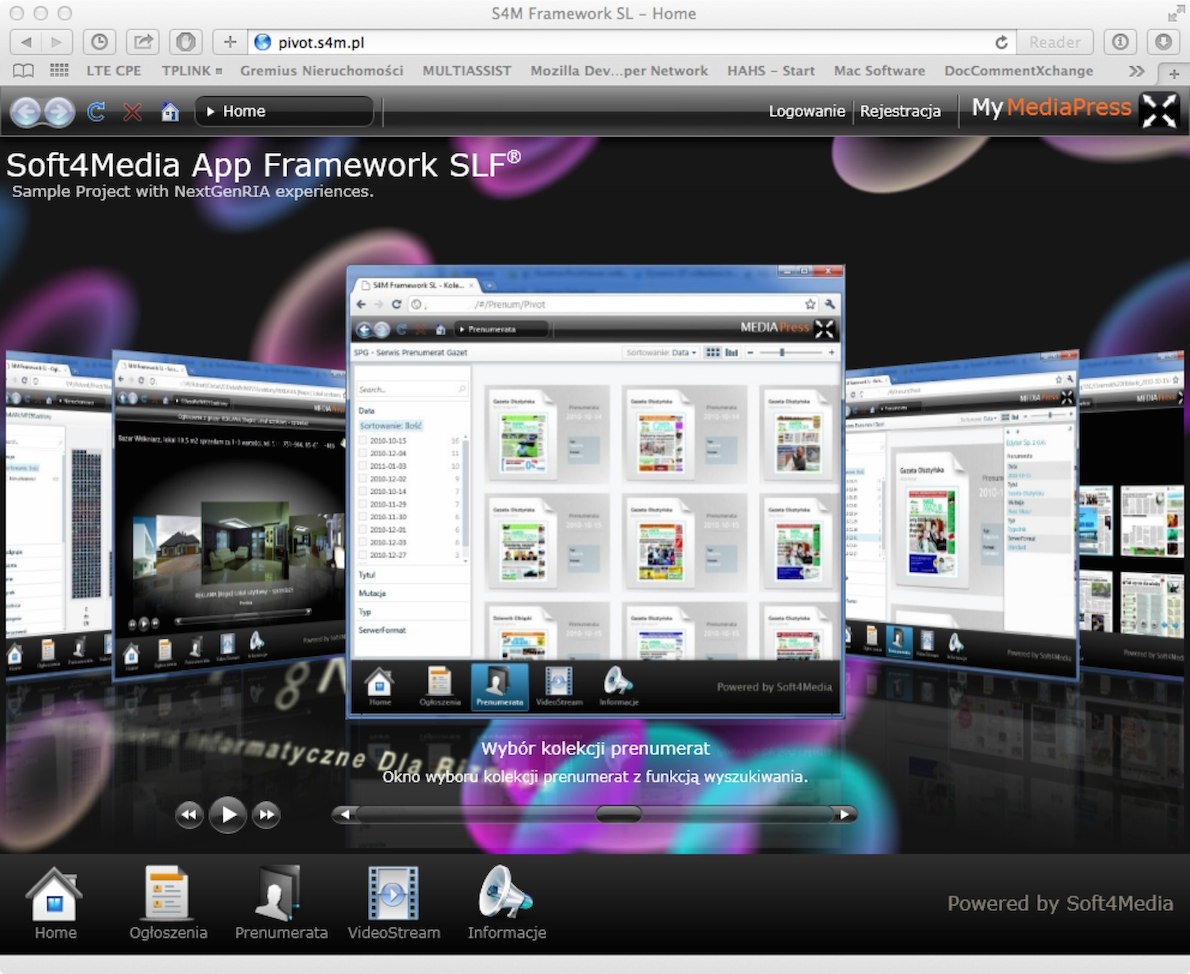Click the MyMediaPress logo
Image resolution: width=1190 pixels, height=974 pixels.
[1052, 108]
